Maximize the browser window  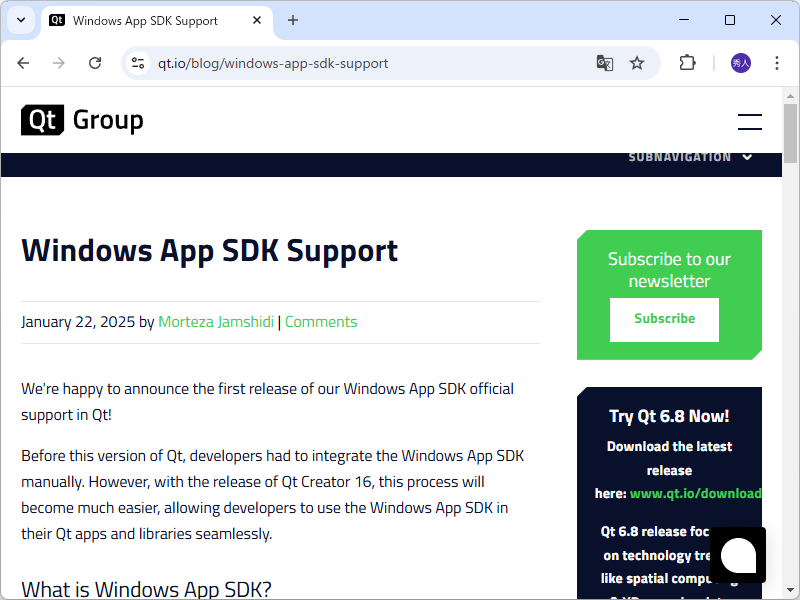tap(730, 20)
